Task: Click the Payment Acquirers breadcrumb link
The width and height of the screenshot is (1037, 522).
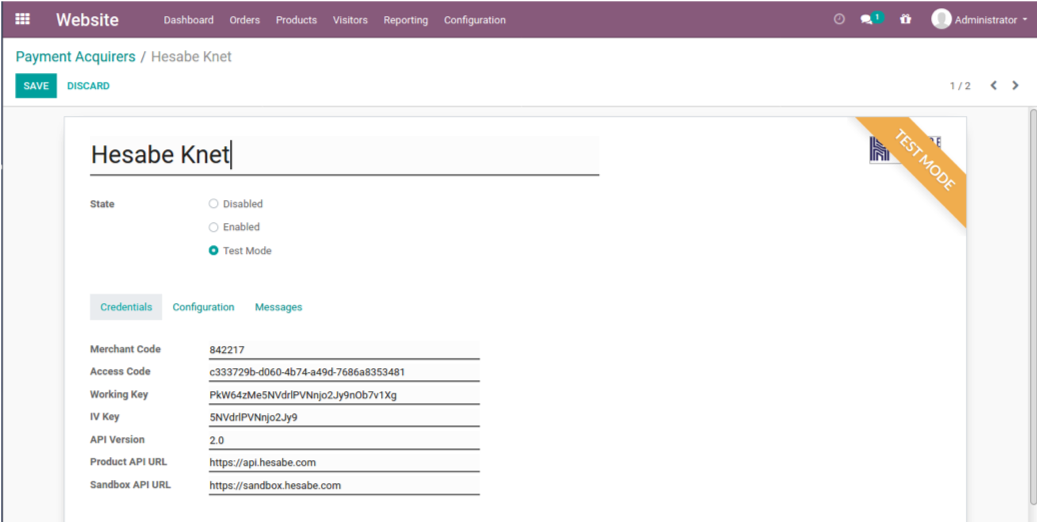Action: pyautogui.click(x=75, y=57)
